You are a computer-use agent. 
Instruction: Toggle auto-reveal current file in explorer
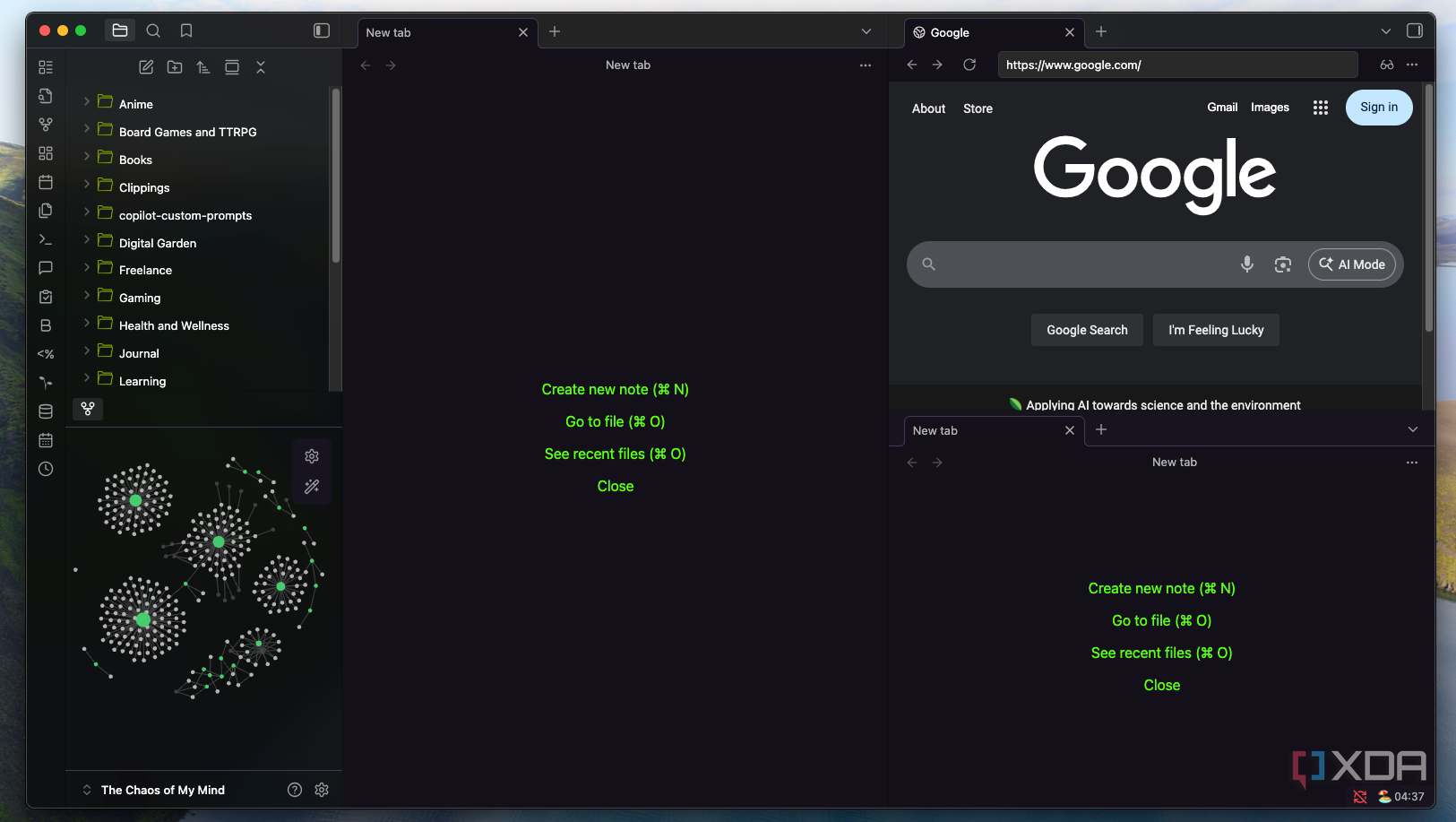[x=232, y=67]
